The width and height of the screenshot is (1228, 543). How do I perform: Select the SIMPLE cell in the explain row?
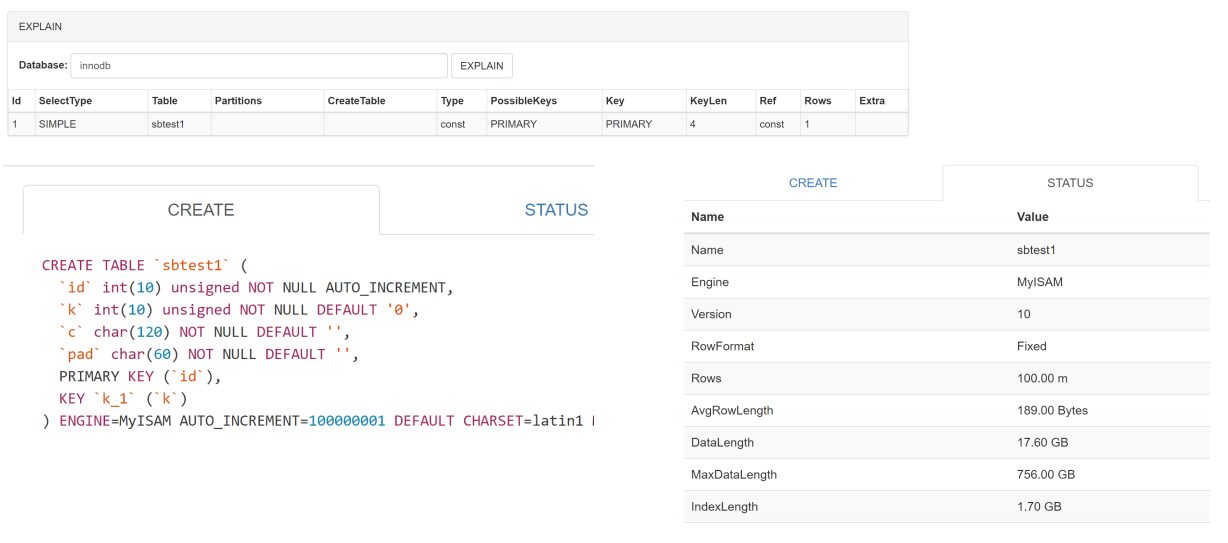click(x=57, y=124)
